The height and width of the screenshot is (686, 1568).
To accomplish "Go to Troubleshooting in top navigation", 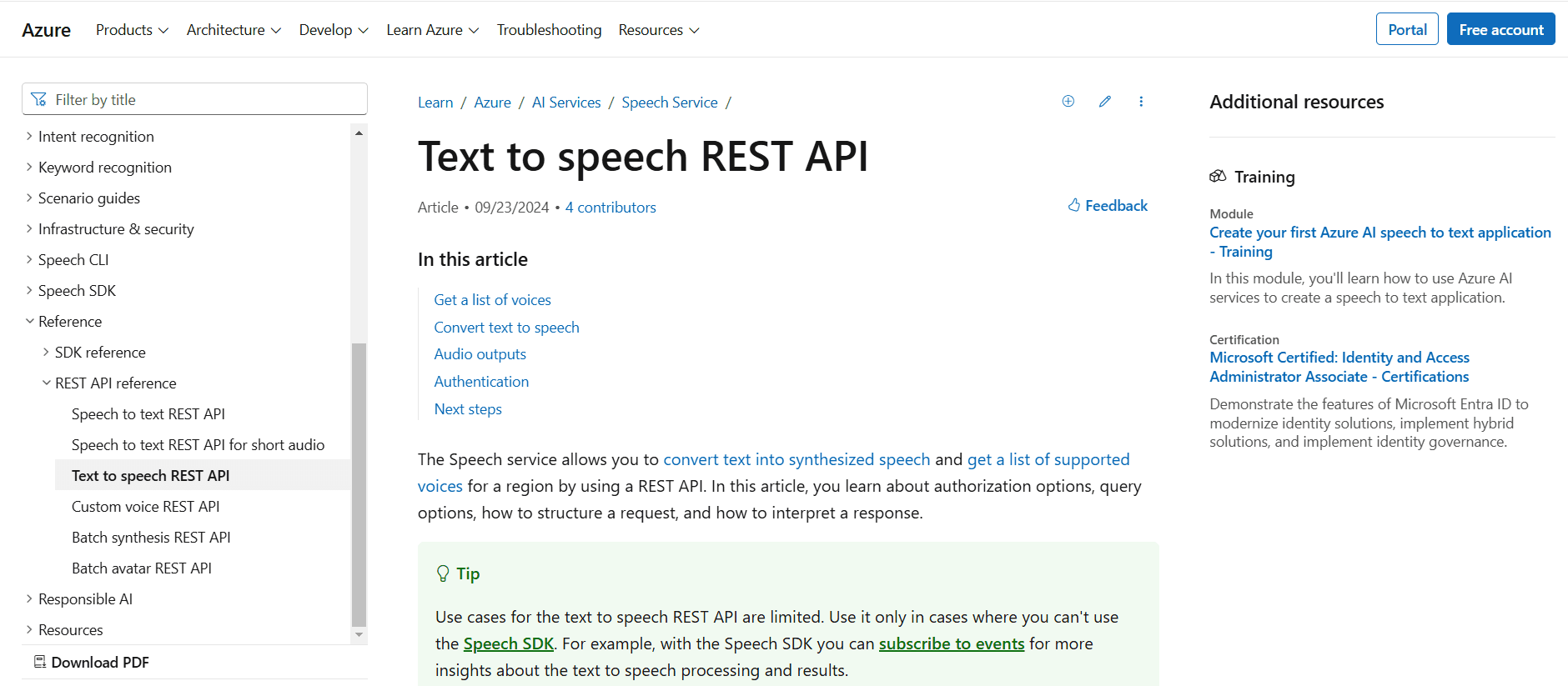I will pyautogui.click(x=549, y=30).
